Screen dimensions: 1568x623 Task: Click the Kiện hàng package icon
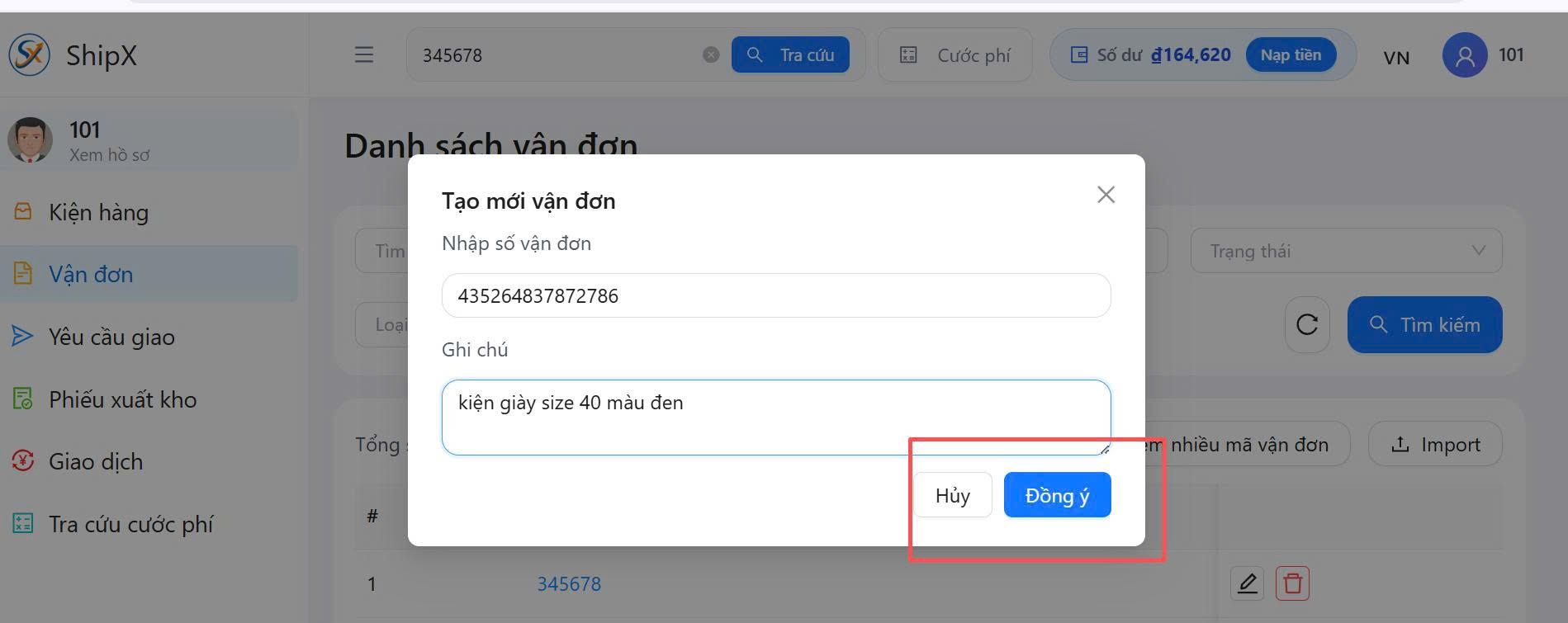[23, 211]
